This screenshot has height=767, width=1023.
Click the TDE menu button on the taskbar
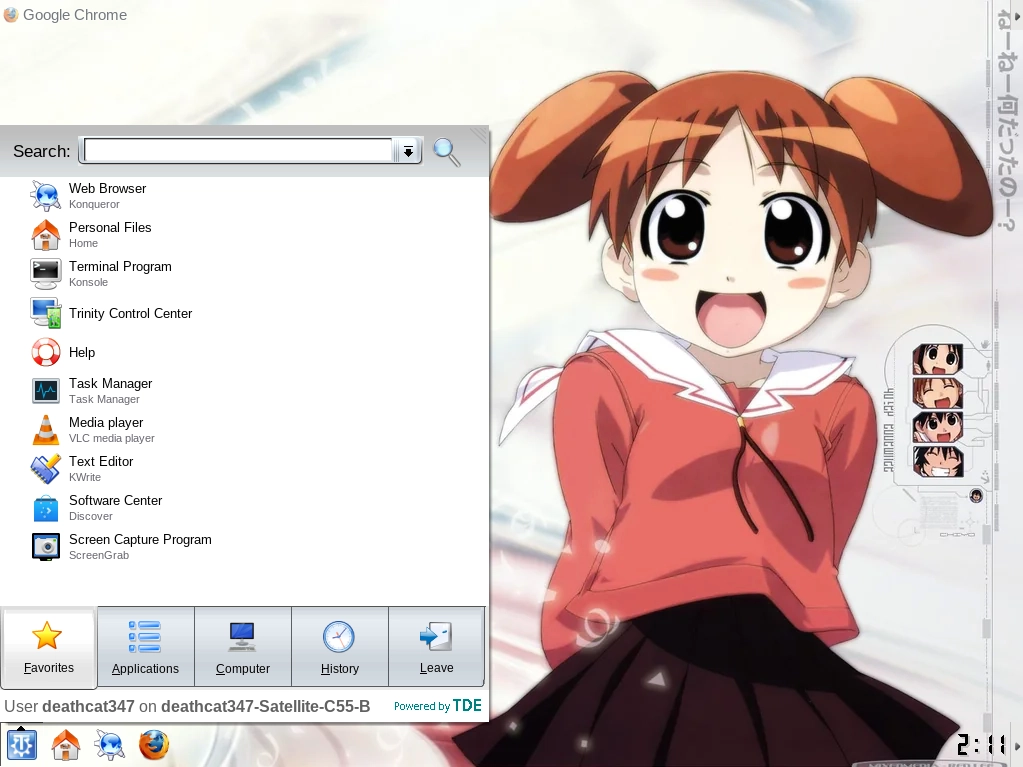[21, 744]
